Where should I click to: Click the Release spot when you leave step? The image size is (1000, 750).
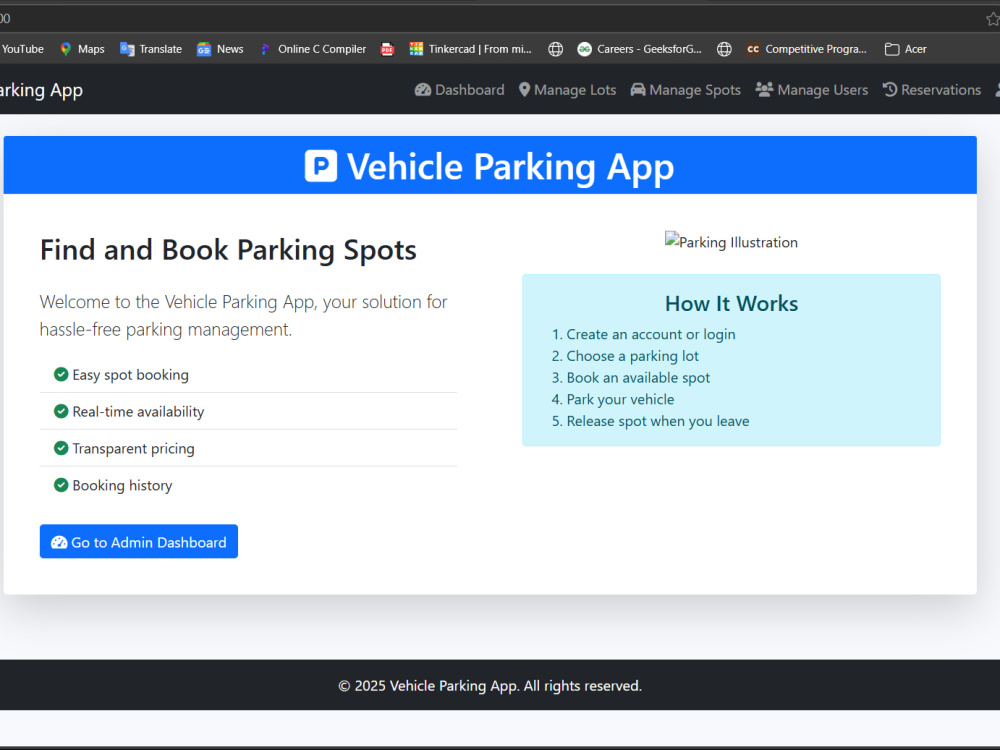pyautogui.click(x=658, y=421)
